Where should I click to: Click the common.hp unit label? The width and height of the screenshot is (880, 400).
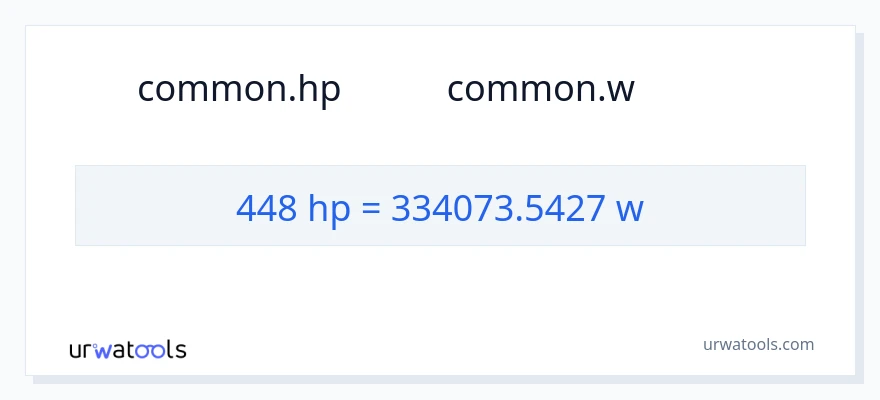pyautogui.click(x=239, y=89)
